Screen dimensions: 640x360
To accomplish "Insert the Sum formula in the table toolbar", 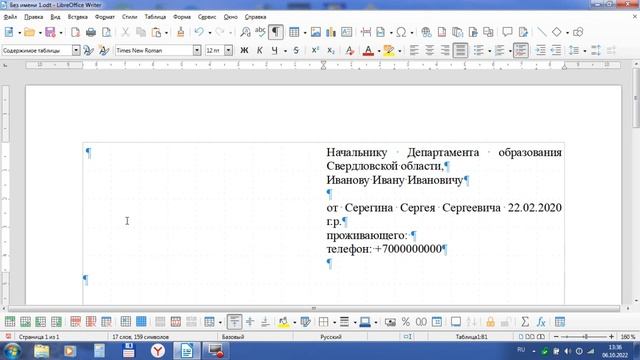I will (525, 322).
